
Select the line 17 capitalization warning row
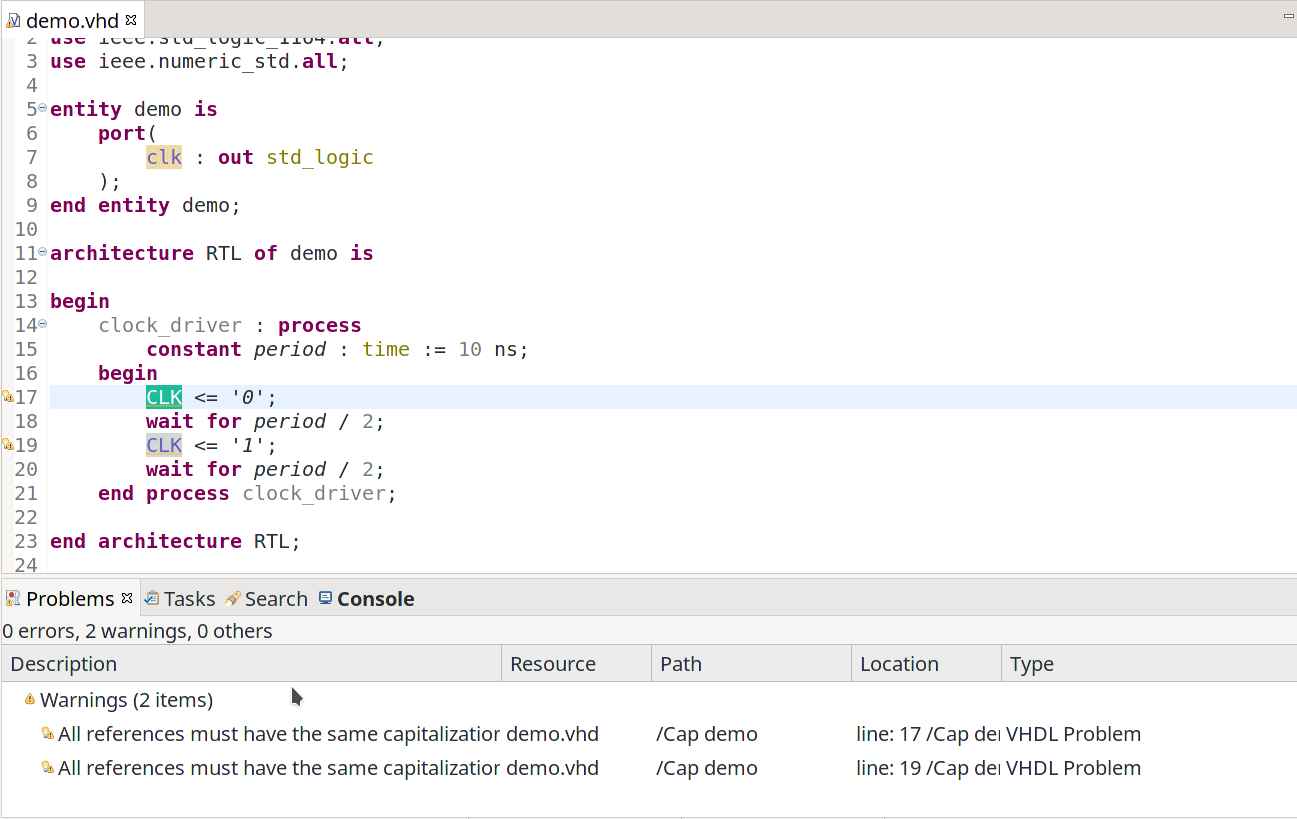648,734
